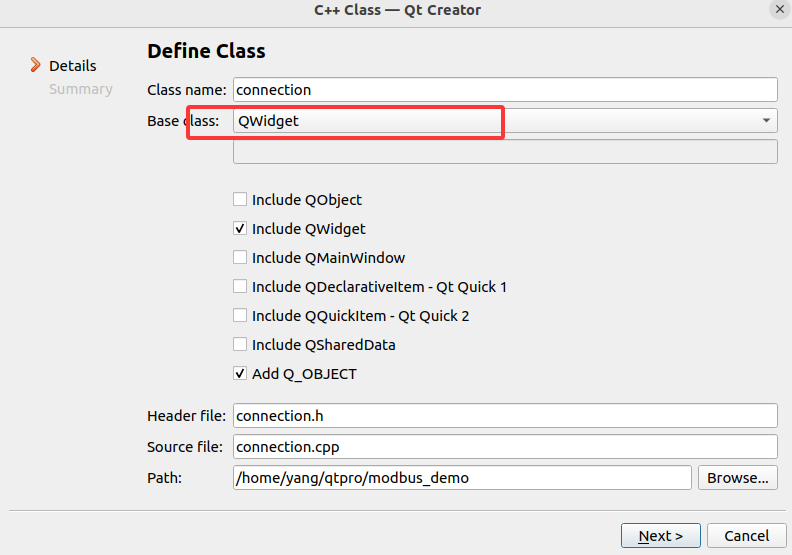Check Include QQuickItem - Qt Quick 2
The width and height of the screenshot is (792, 555).
tap(240, 316)
